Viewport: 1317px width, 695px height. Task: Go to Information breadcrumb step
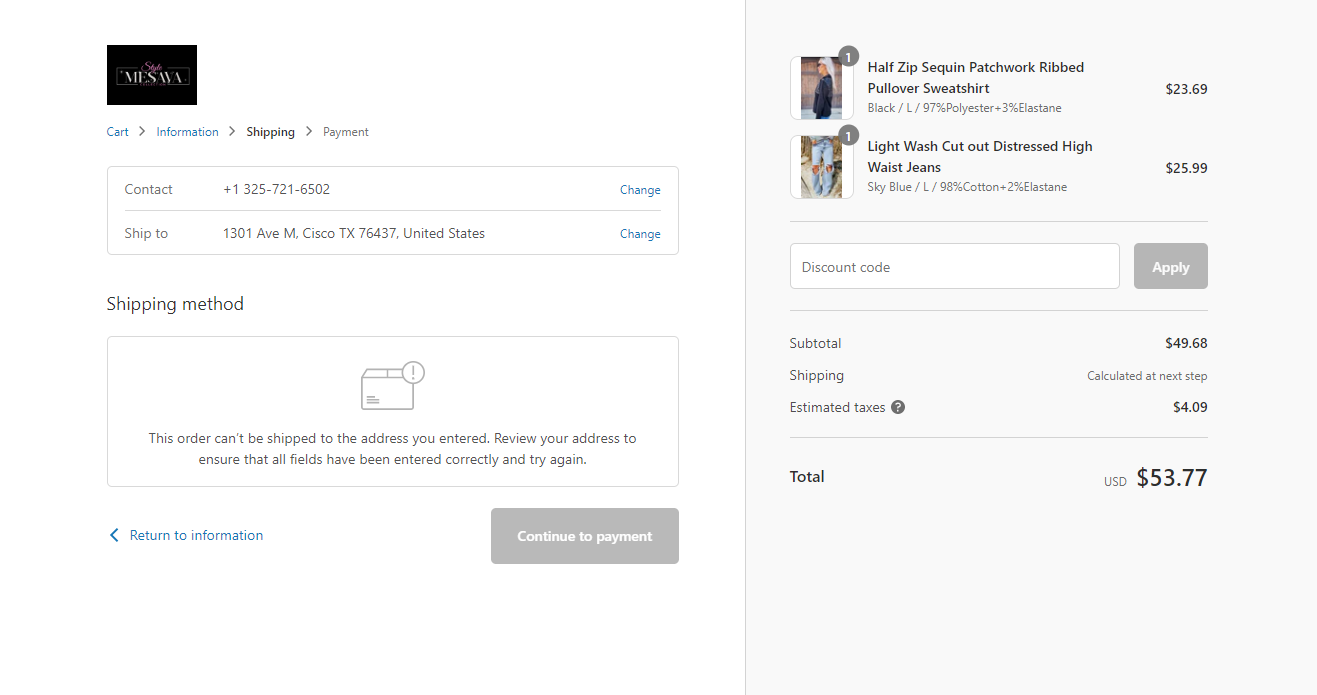tap(187, 132)
